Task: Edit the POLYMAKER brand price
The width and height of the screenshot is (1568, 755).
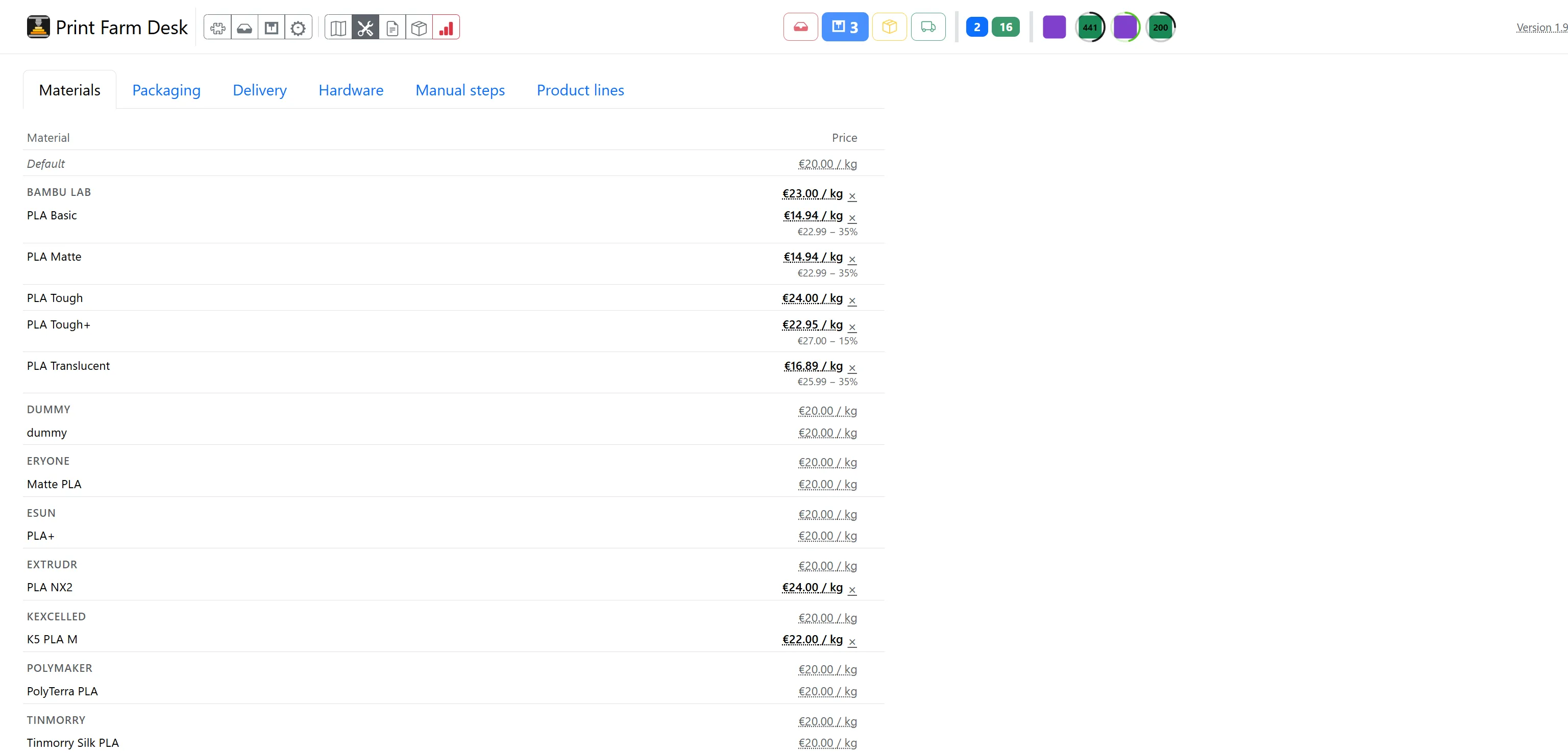Action: point(827,669)
